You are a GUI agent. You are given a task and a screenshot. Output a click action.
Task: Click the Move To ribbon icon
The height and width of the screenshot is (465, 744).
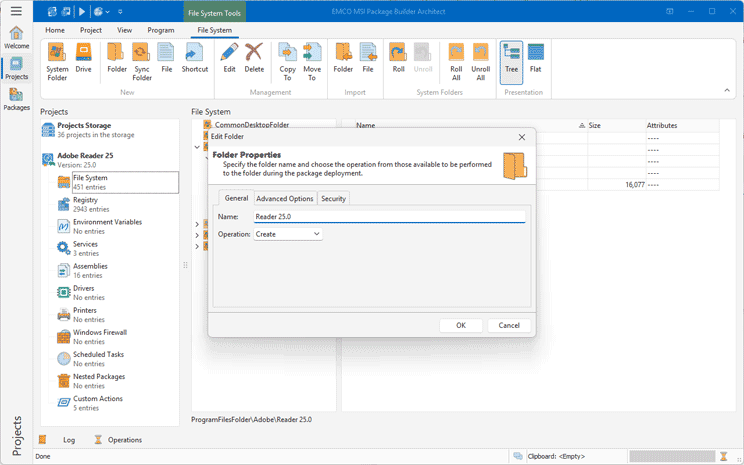[x=312, y=59]
